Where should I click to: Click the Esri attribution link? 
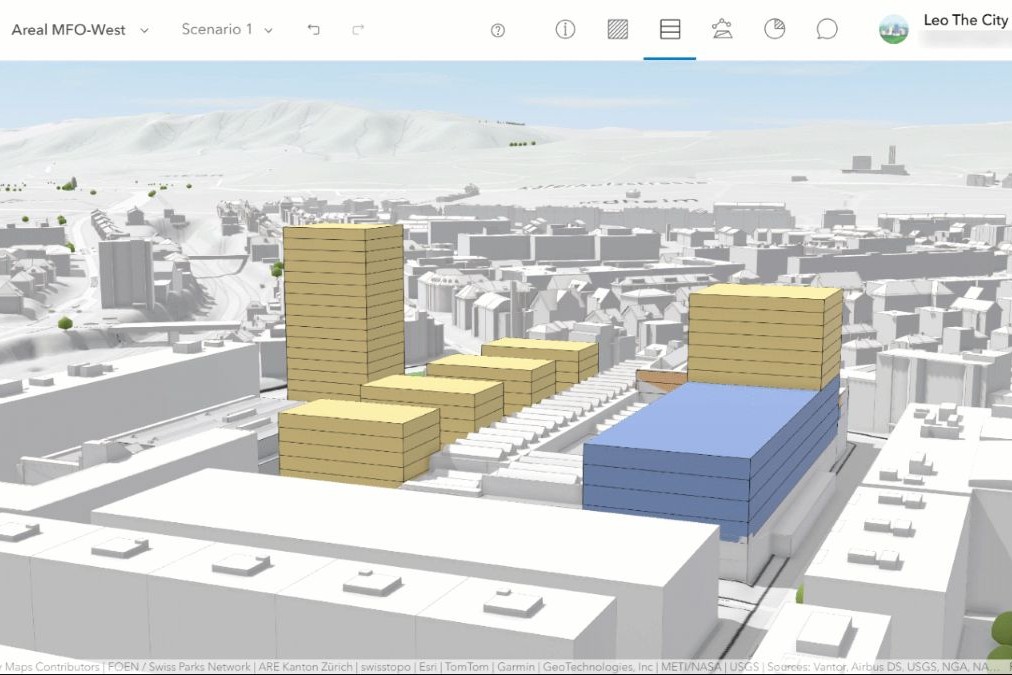(428, 666)
